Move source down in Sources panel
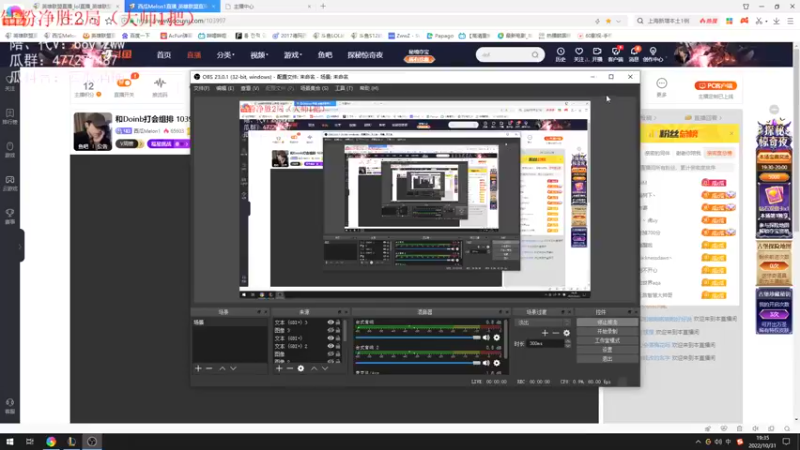Viewport: 800px width, 450px height. click(x=325, y=368)
